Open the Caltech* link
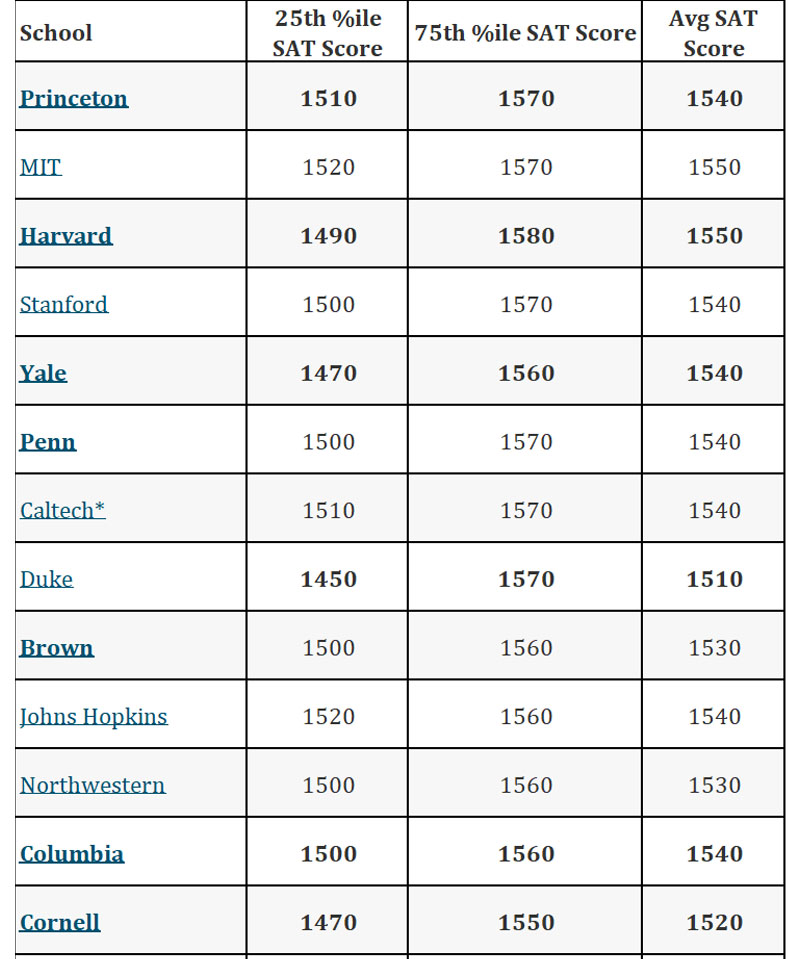Image resolution: width=800 pixels, height=959 pixels. coord(63,510)
